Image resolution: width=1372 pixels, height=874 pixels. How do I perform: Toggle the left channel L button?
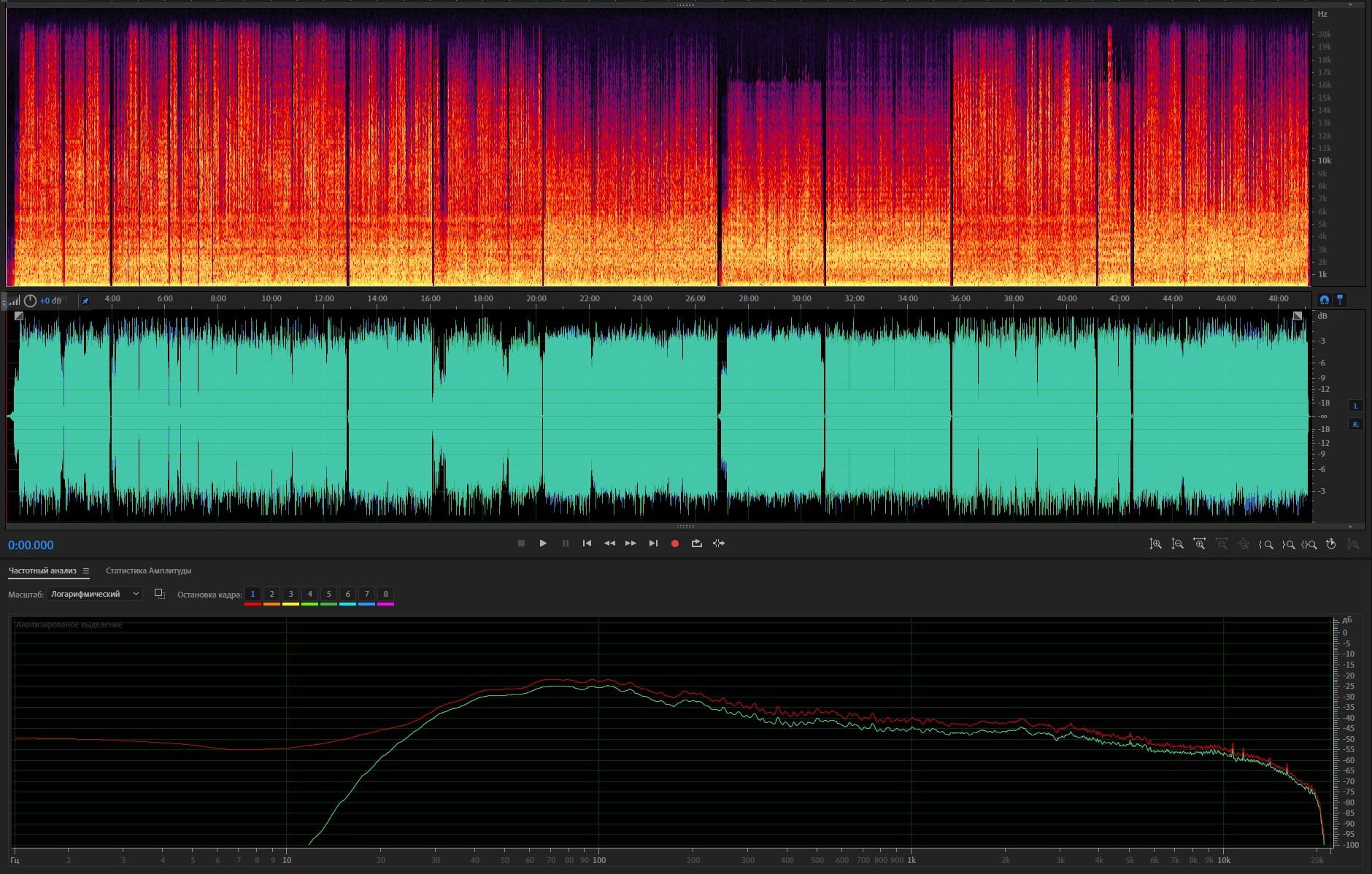click(1356, 406)
